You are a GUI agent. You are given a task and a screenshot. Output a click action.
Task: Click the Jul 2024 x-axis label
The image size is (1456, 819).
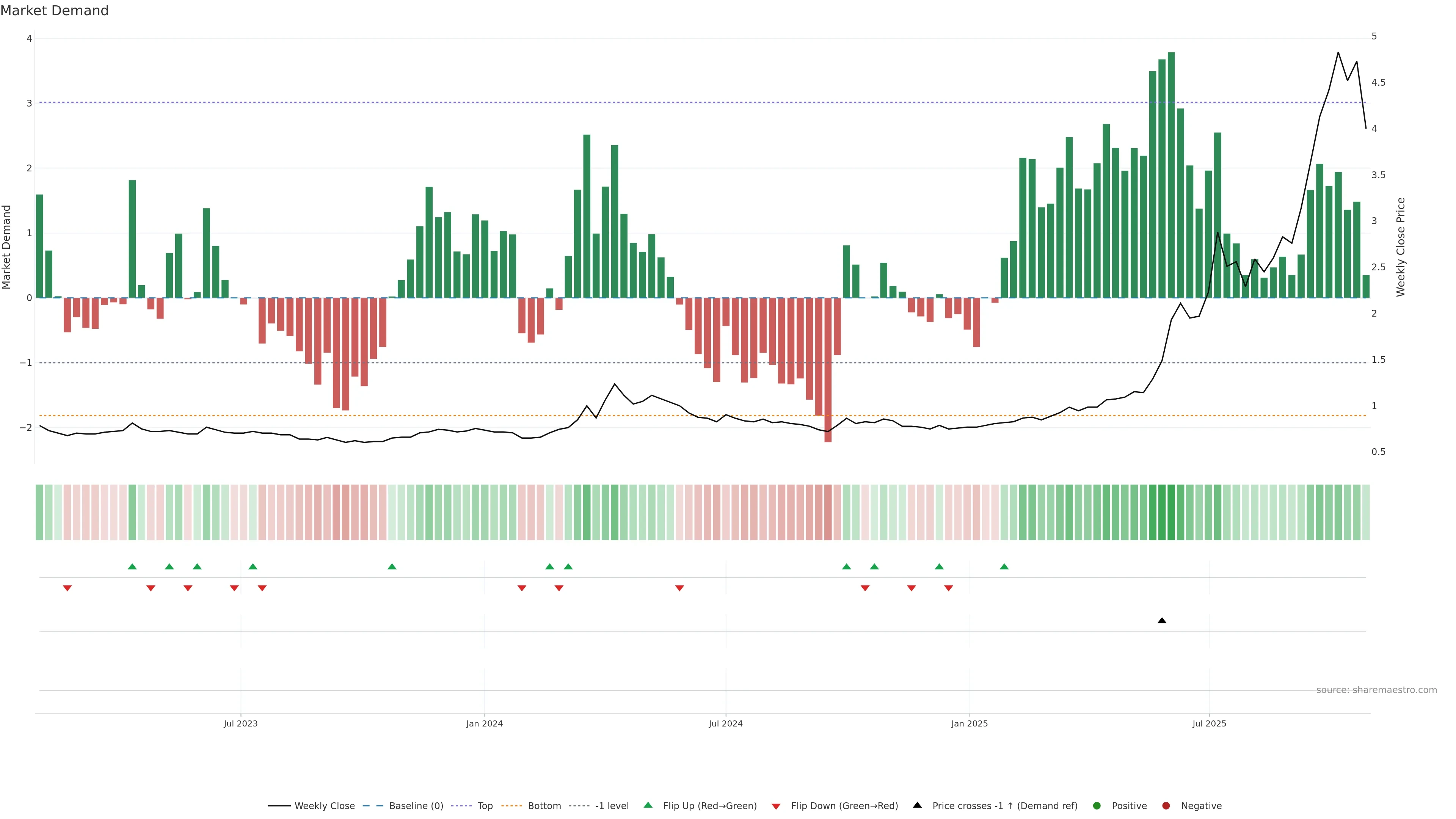pyautogui.click(x=725, y=723)
